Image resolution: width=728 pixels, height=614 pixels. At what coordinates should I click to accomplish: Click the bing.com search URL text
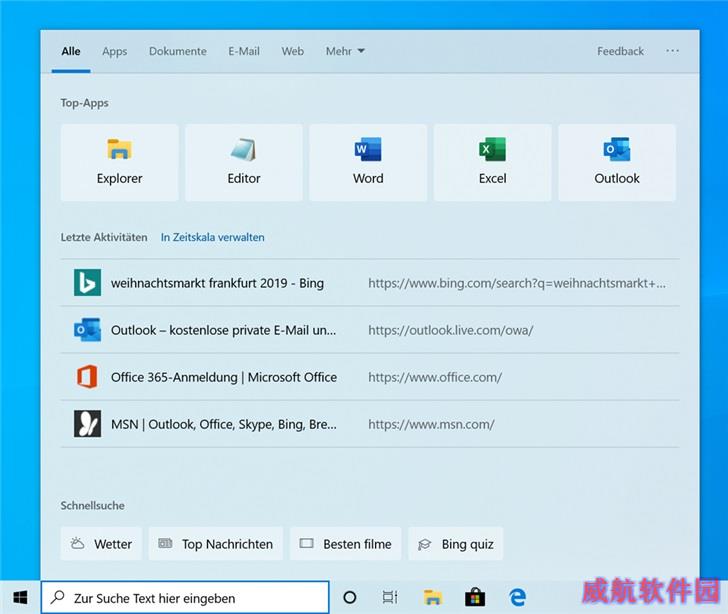coord(517,283)
